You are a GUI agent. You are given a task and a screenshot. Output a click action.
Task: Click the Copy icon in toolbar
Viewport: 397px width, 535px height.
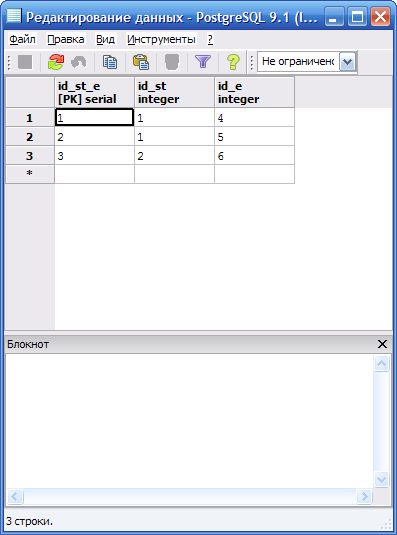tap(110, 62)
